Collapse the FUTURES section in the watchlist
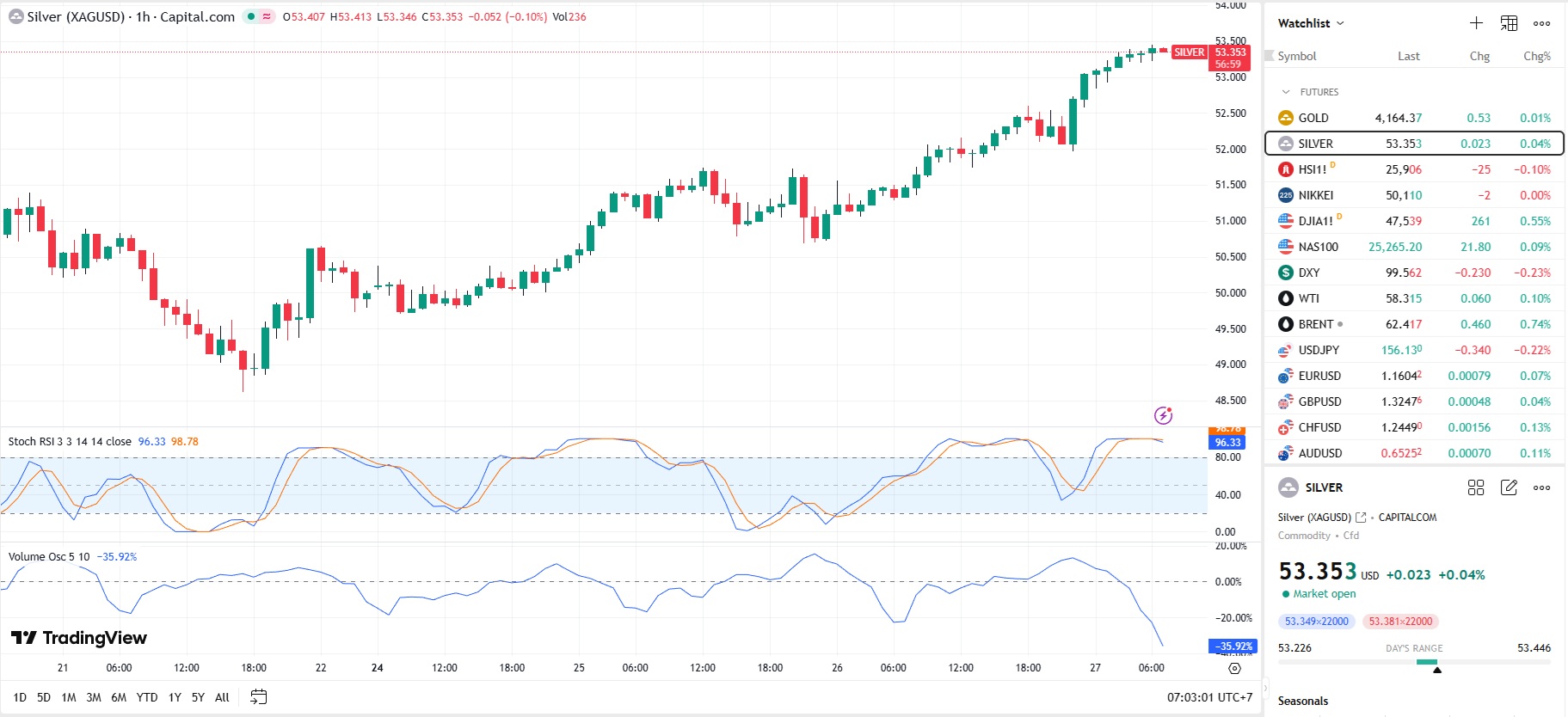The width and height of the screenshot is (1568, 717). [1286, 92]
